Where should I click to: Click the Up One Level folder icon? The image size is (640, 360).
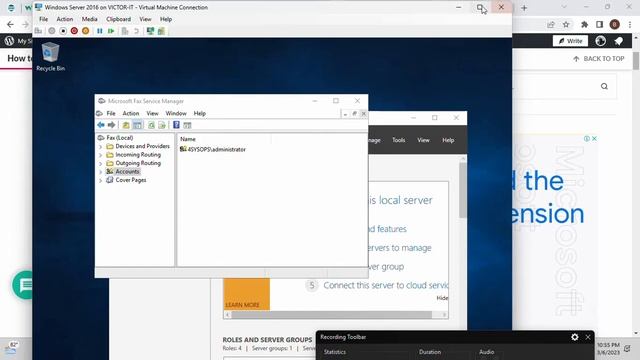coord(126,125)
